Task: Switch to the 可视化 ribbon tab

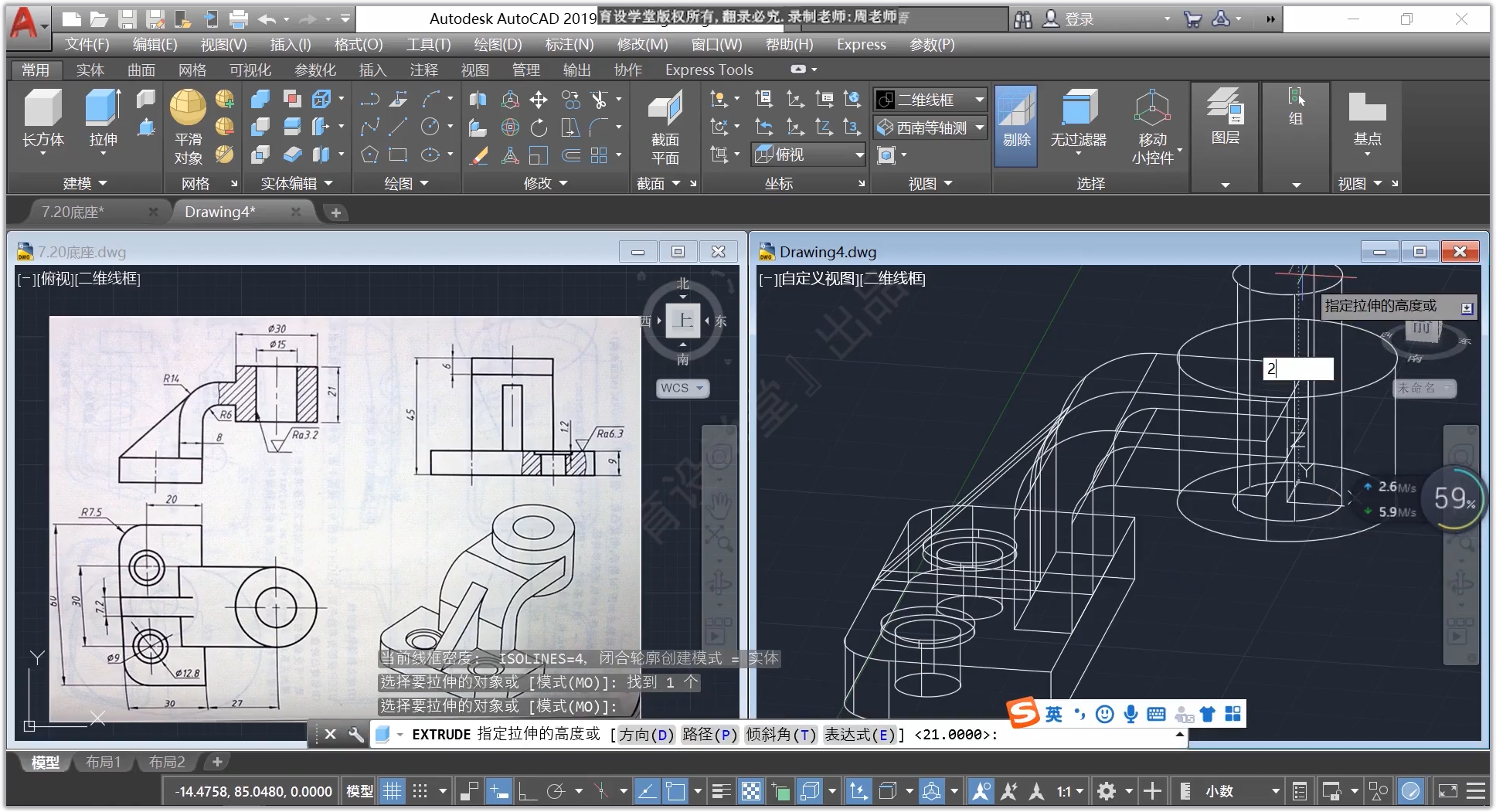Action: tap(250, 70)
